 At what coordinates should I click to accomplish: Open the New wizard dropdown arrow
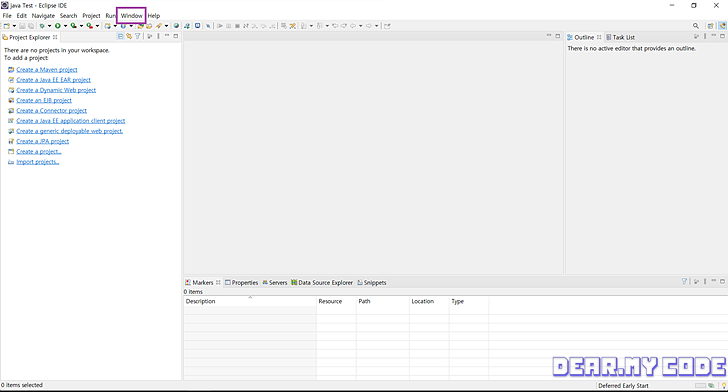[x=14, y=26]
